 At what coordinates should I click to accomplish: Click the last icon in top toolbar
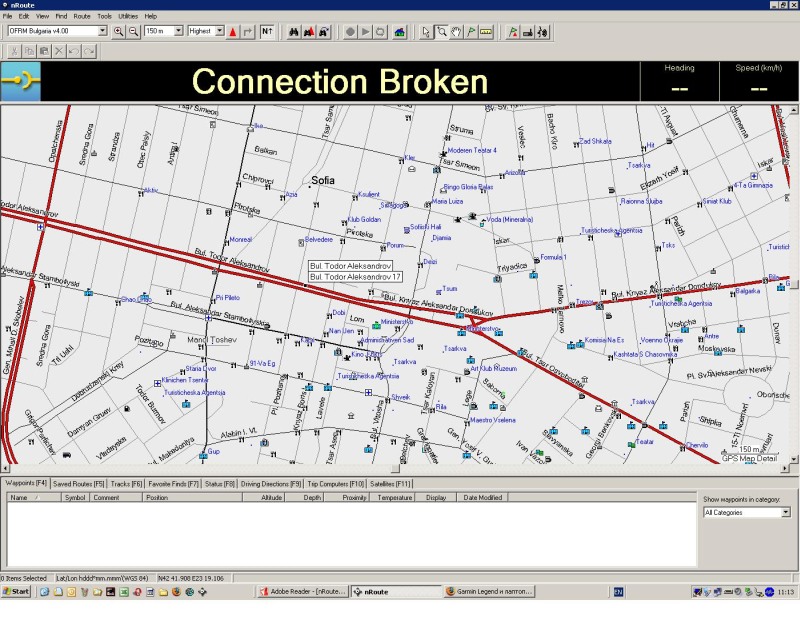pos(543,32)
